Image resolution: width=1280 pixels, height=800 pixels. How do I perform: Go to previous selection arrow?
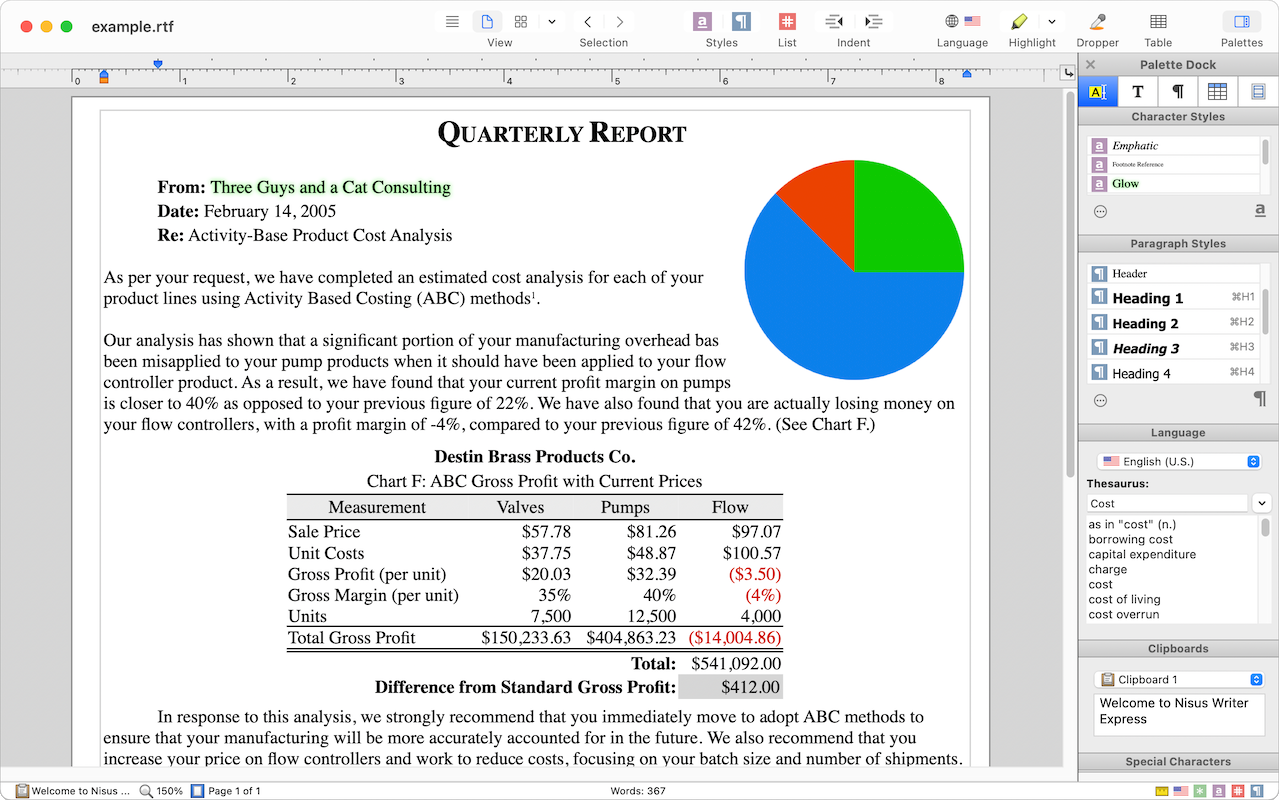[x=588, y=22]
